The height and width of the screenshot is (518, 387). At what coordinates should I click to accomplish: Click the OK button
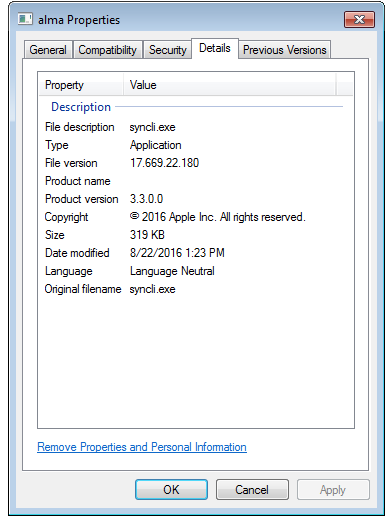(171, 489)
